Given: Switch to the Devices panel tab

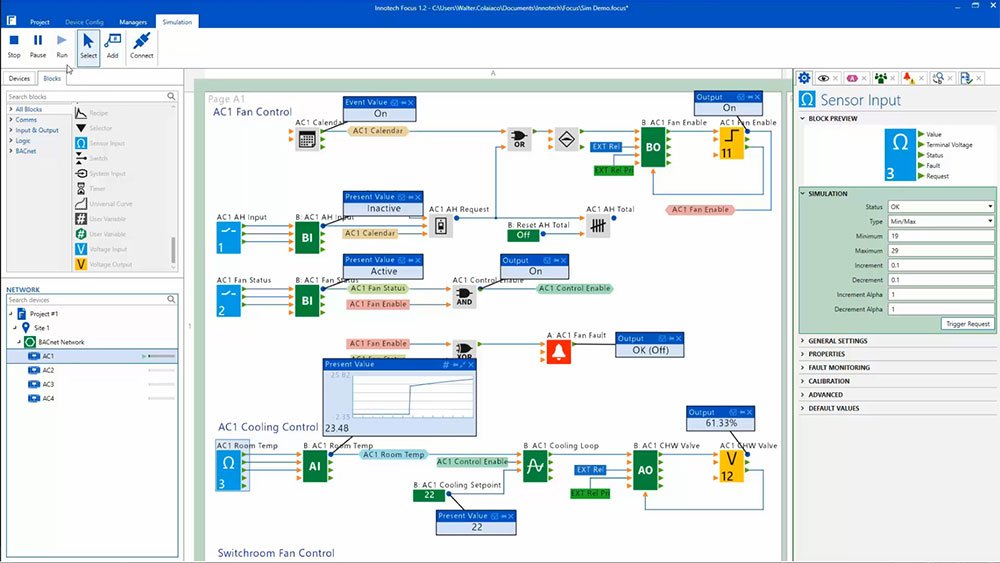Looking at the screenshot, I should tap(19, 78).
